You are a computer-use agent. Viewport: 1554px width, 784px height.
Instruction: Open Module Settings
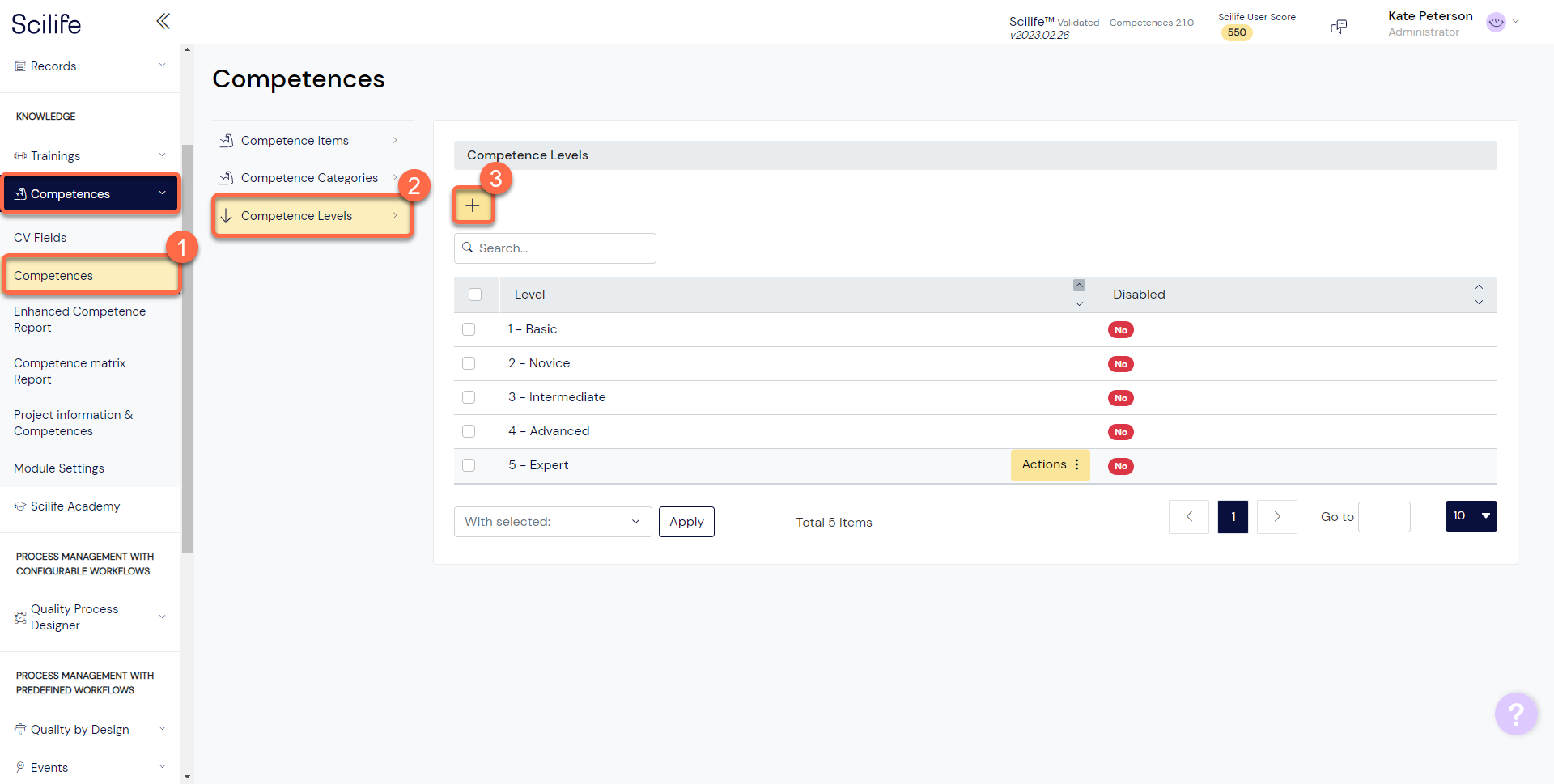pyautogui.click(x=59, y=468)
